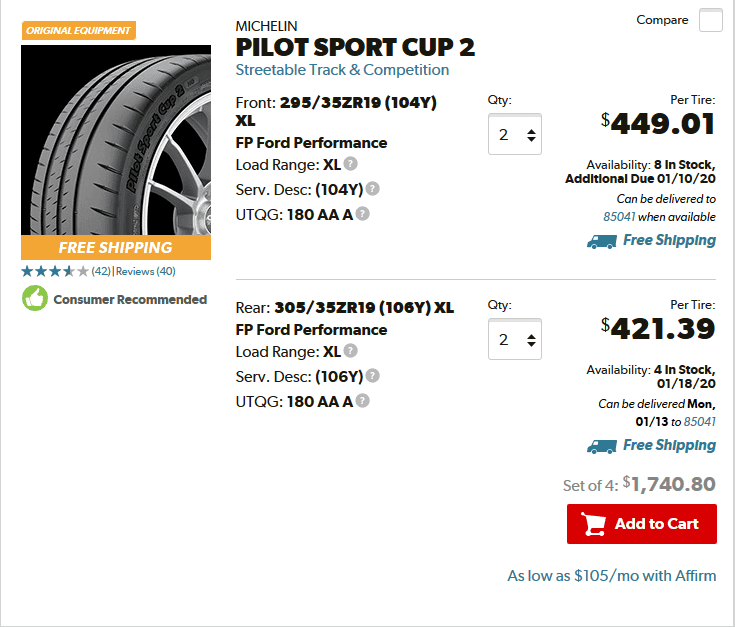Click front tire Serv. Desc help icon
The width and height of the screenshot is (735, 627).
pyautogui.click(x=373, y=188)
